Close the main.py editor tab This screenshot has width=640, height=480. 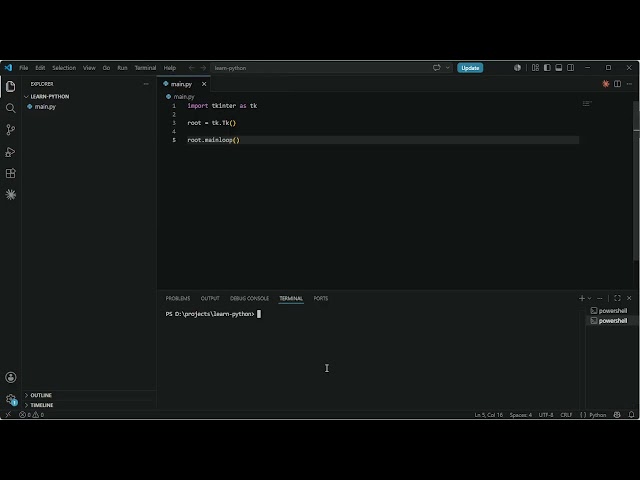click(204, 84)
